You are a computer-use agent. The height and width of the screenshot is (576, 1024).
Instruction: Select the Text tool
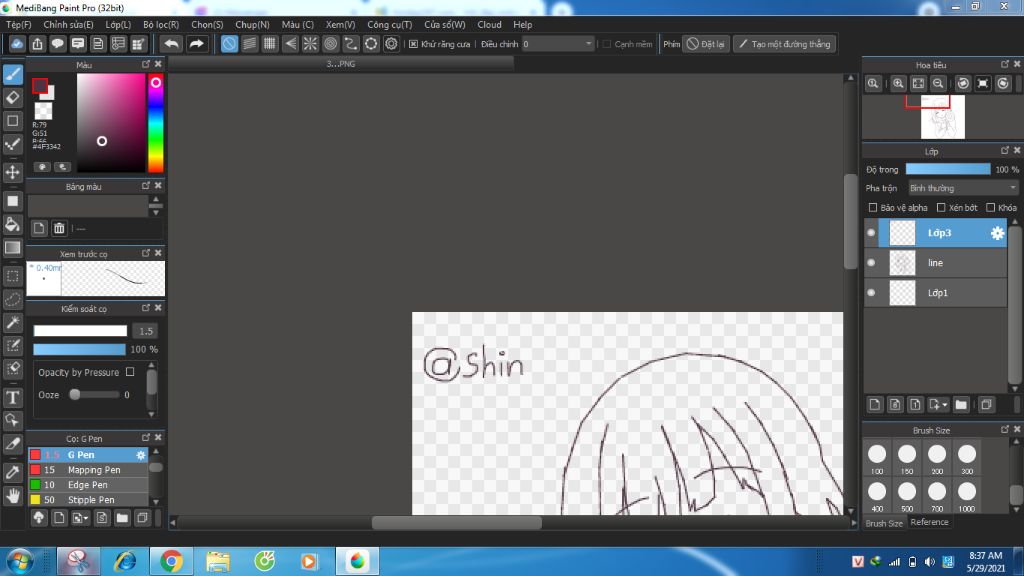coord(12,397)
